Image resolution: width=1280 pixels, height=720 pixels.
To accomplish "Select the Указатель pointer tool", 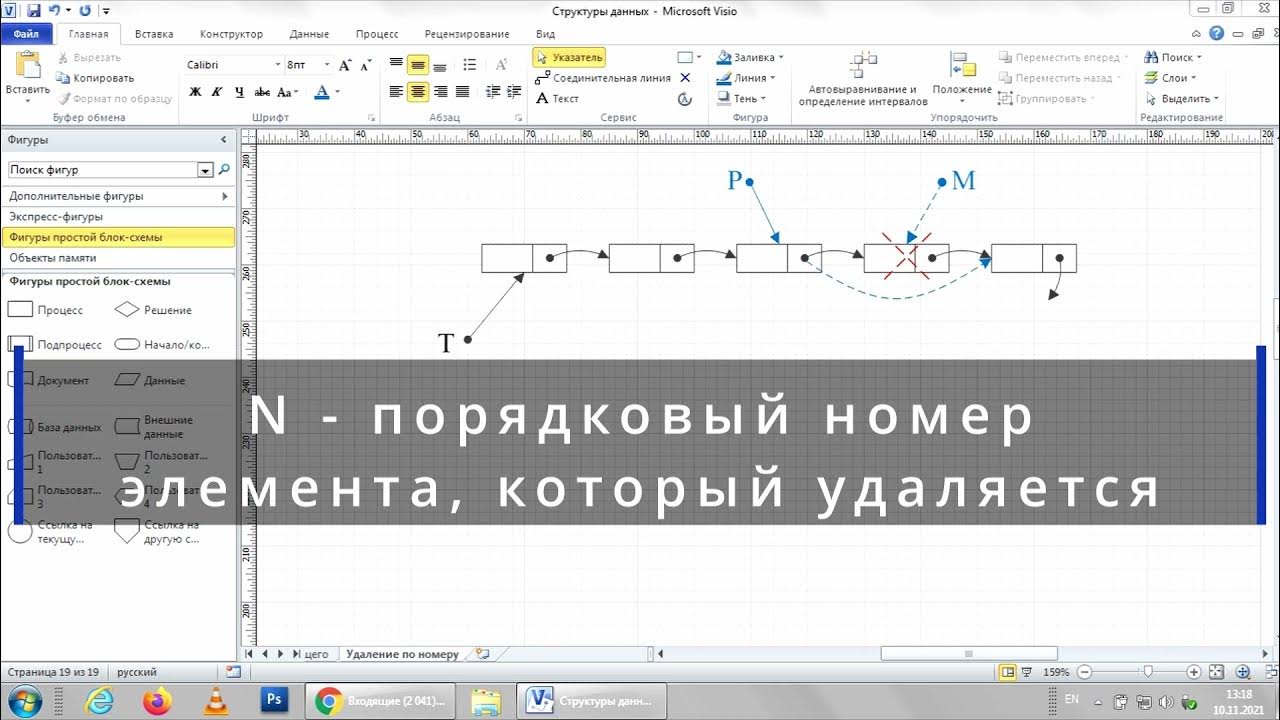I will 569,58.
